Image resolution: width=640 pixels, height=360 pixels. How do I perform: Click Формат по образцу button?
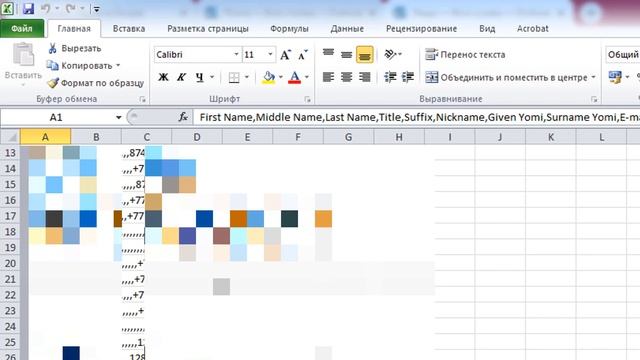click(x=96, y=83)
